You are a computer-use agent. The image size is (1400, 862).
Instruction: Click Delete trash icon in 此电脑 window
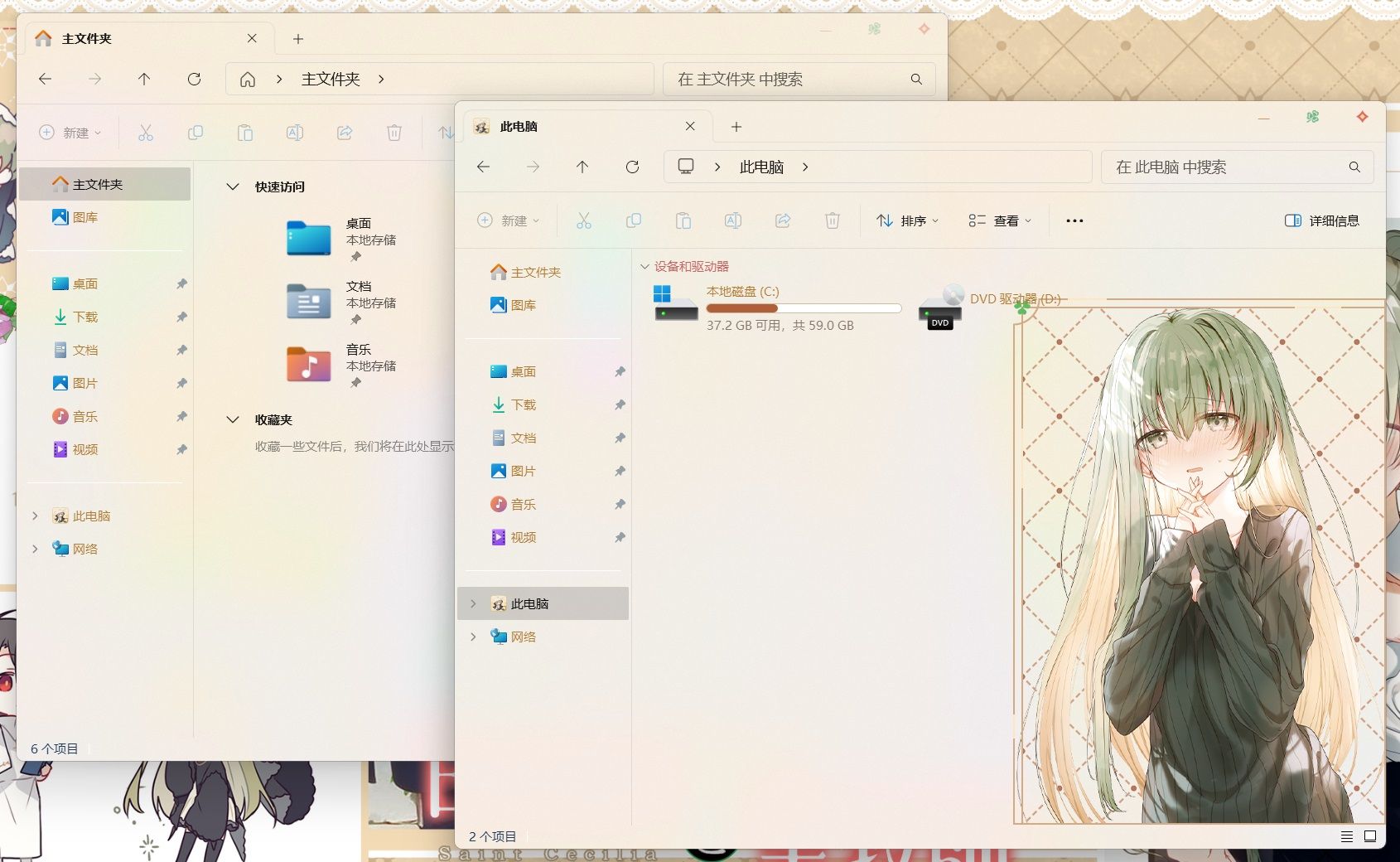point(833,220)
